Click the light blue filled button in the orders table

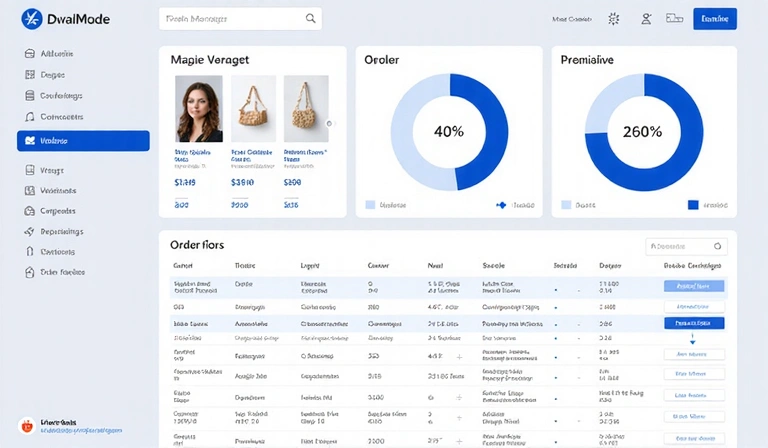tap(694, 286)
